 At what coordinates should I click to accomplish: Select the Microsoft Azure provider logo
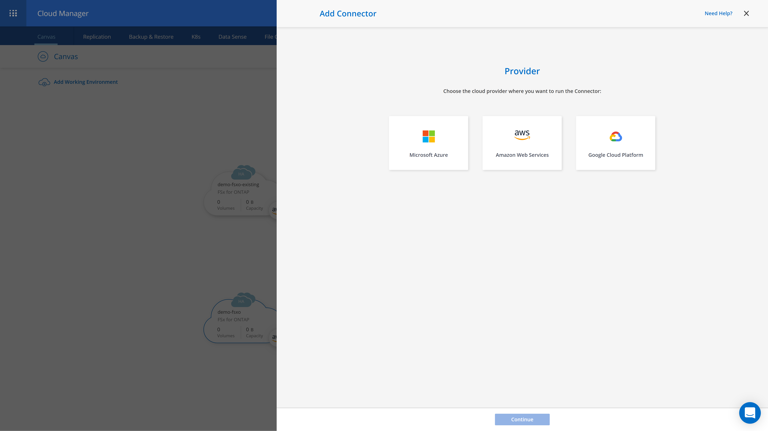coord(428,136)
